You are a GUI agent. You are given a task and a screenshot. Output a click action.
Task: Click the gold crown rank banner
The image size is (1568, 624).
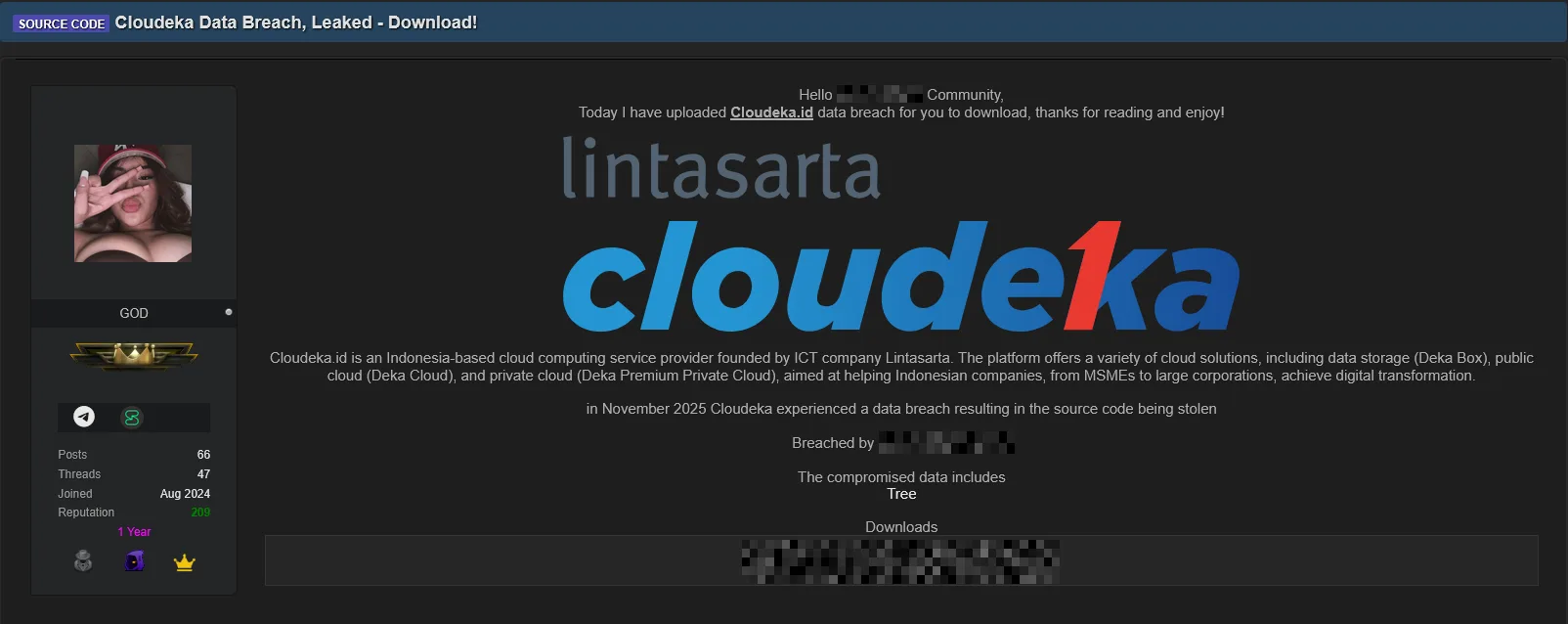pos(134,355)
